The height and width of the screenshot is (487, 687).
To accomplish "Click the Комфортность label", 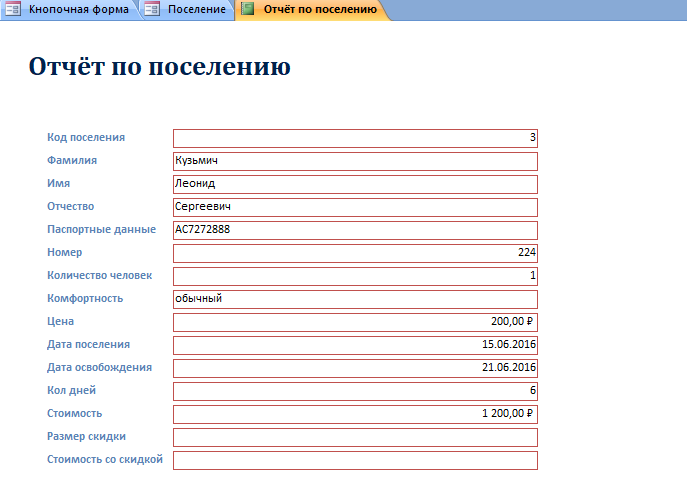I will pyautogui.click(x=85, y=298).
